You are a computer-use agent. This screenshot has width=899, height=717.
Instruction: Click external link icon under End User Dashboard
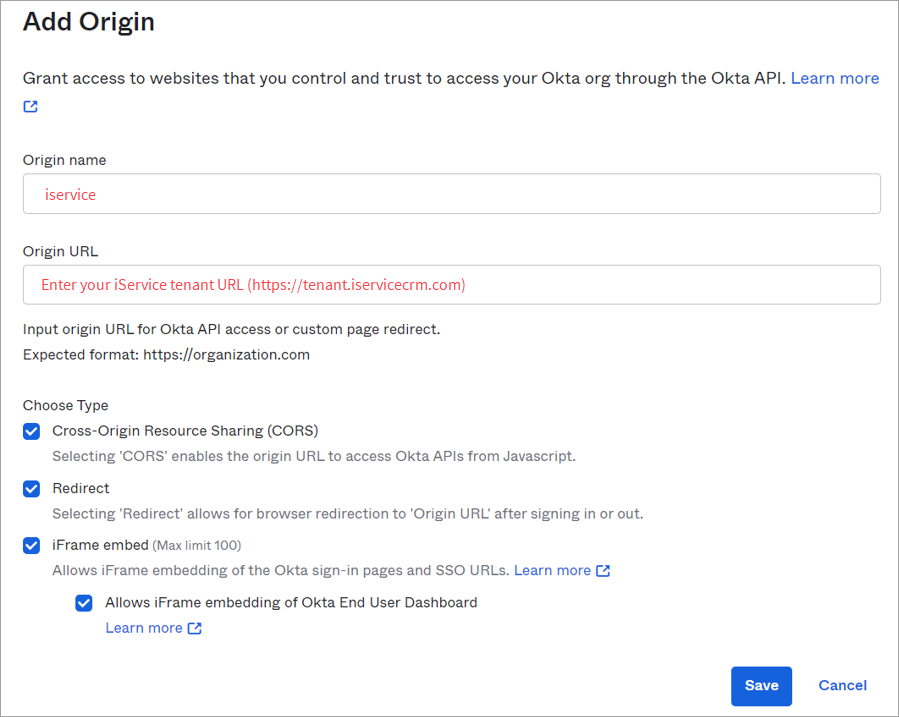[195, 628]
